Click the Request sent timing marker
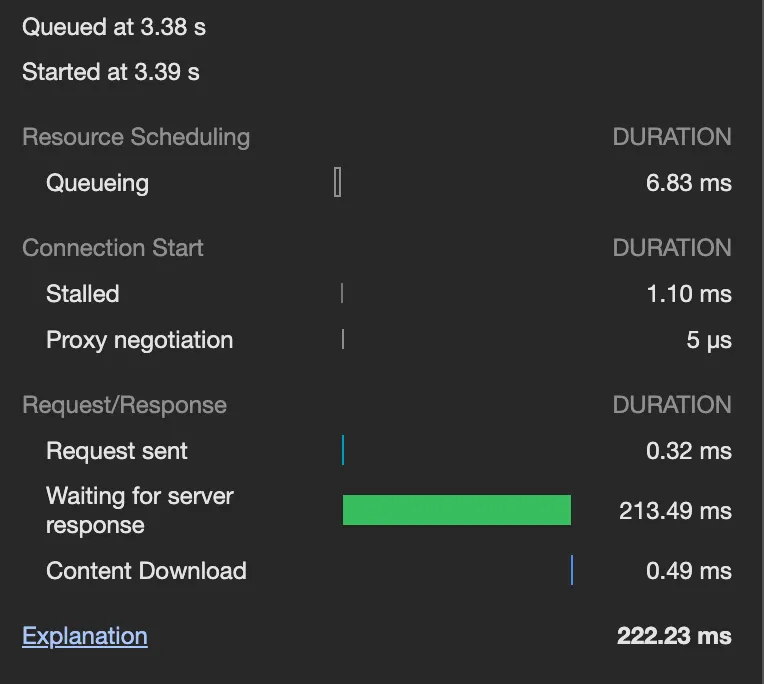The height and width of the screenshot is (684, 764). (x=342, y=451)
